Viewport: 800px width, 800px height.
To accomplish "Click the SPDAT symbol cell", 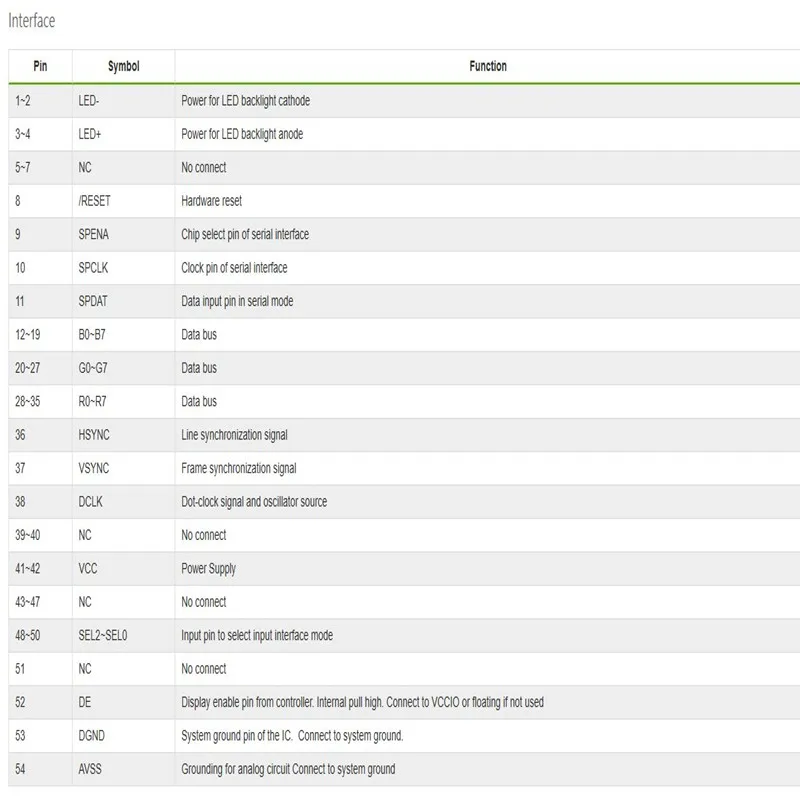I will pos(95,301).
